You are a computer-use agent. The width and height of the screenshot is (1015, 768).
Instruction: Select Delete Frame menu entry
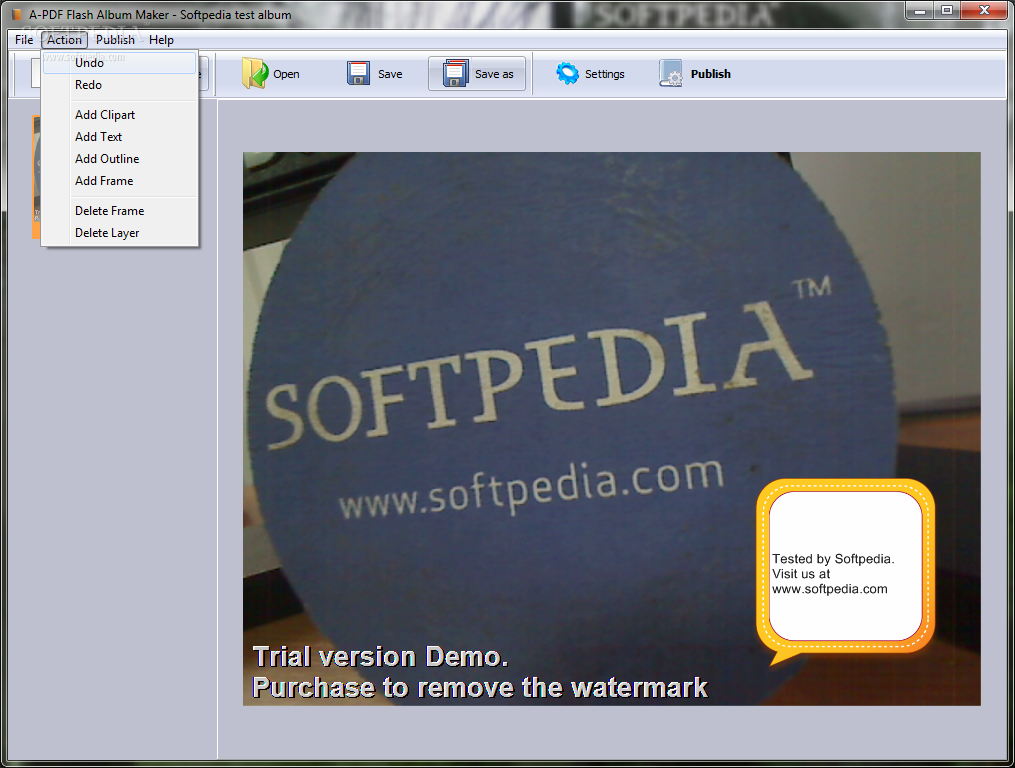120,210
